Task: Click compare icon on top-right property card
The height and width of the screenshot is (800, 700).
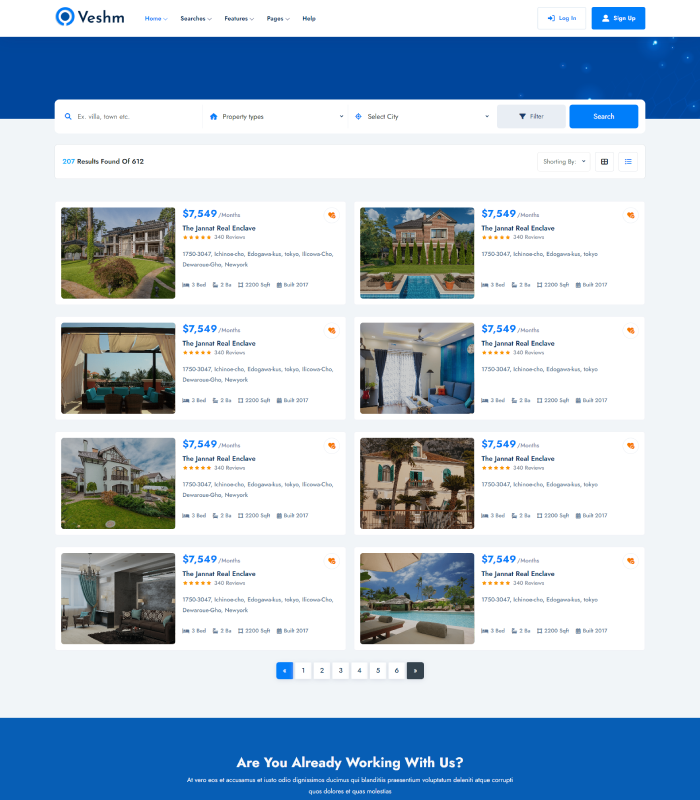Action: click(631, 215)
